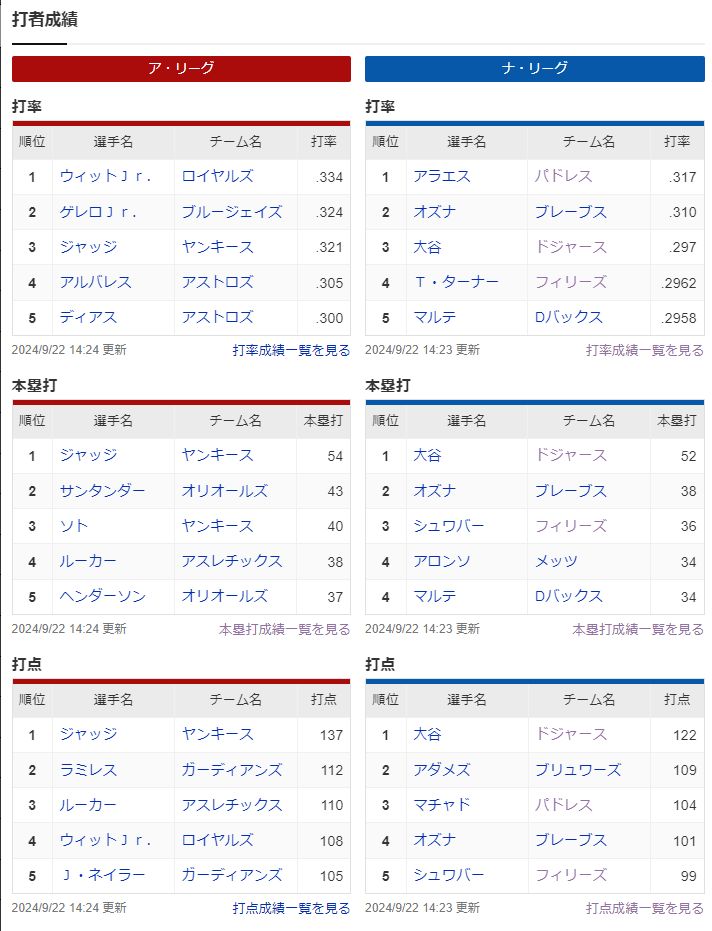Select the ア・リーグ red tab

pyautogui.click(x=181, y=68)
